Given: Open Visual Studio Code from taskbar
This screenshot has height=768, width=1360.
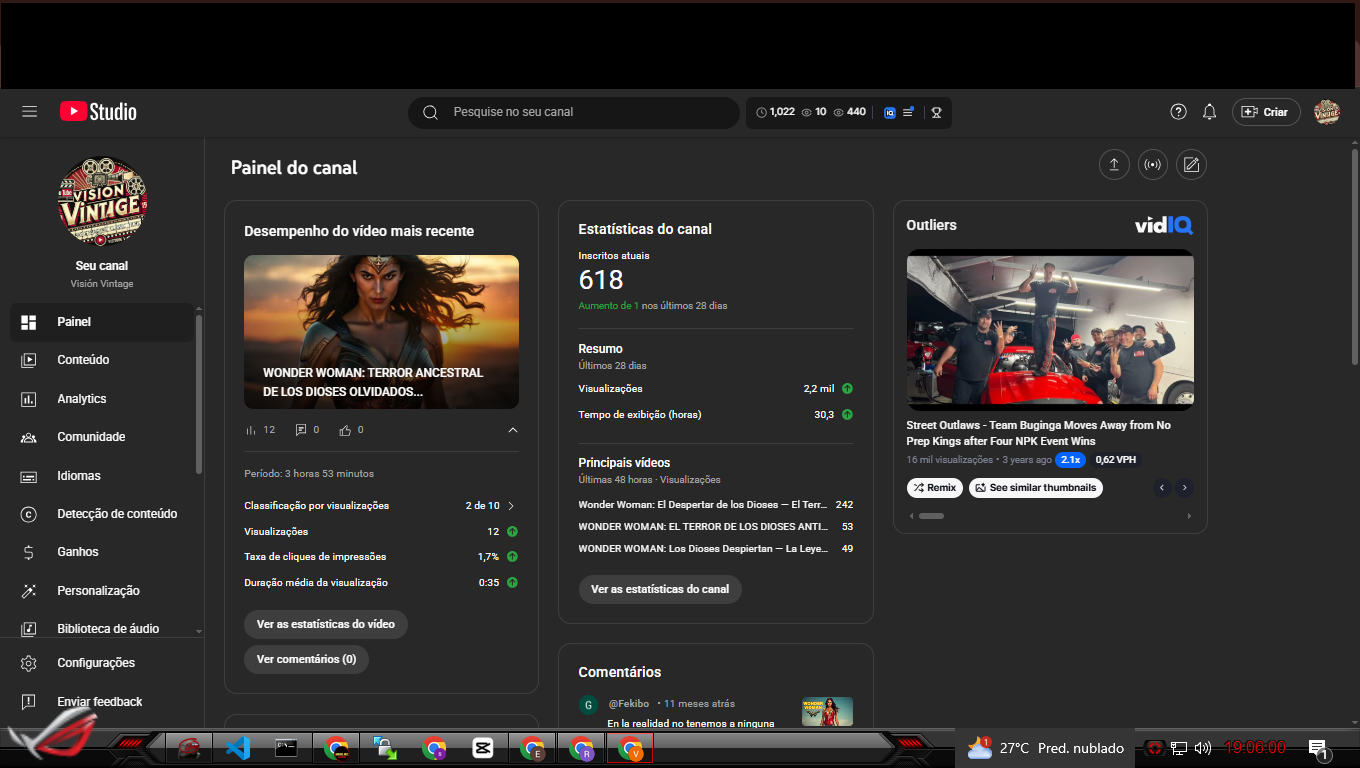Looking at the screenshot, I should point(237,747).
